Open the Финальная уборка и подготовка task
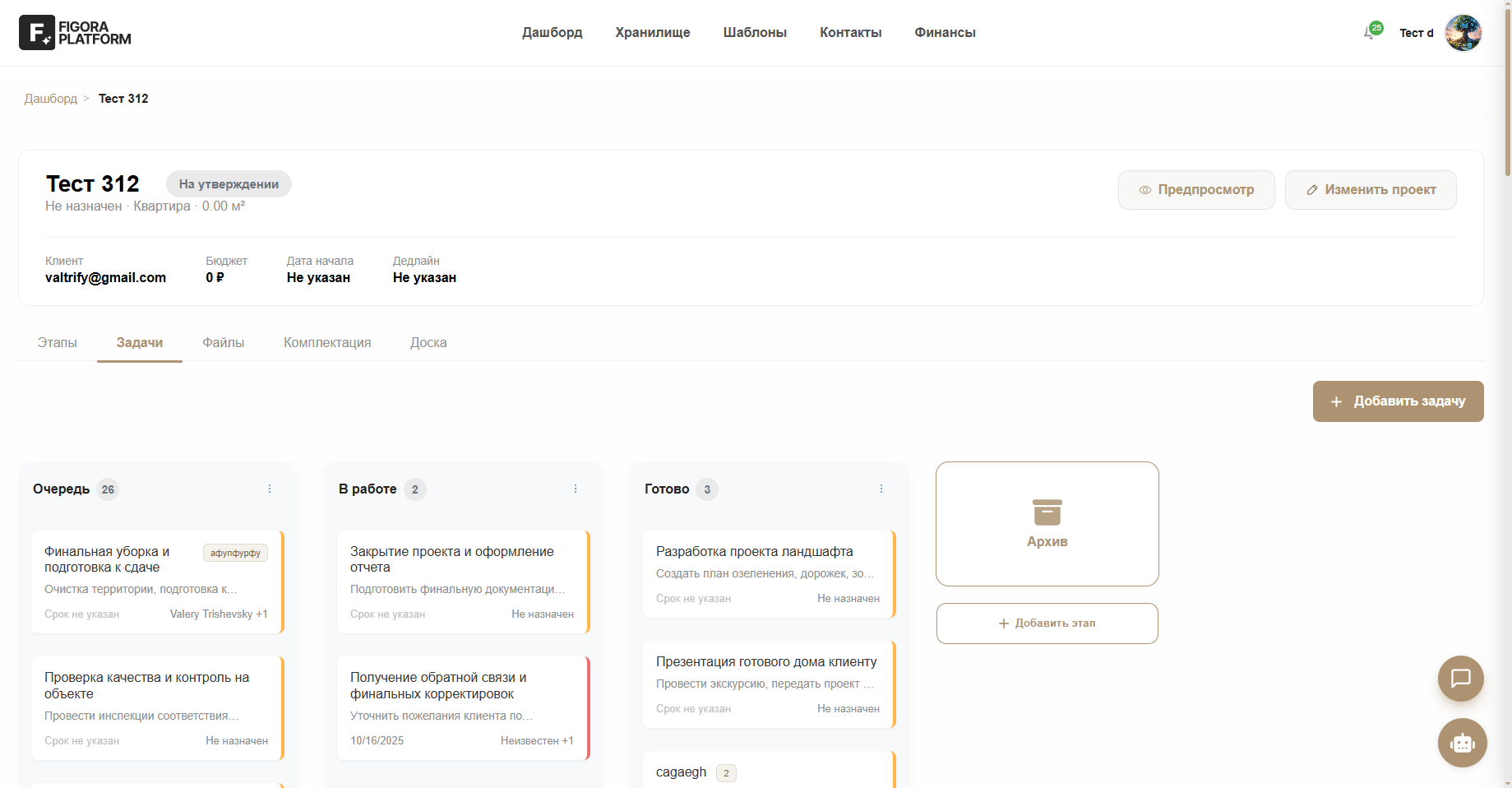Image resolution: width=1512 pixels, height=788 pixels. (x=158, y=582)
